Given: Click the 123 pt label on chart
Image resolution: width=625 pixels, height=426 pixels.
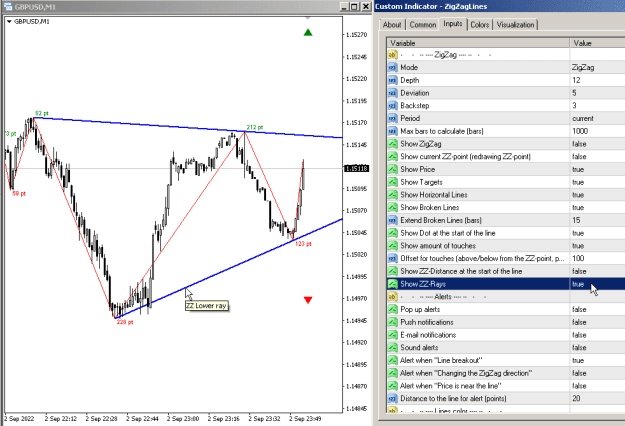Looking at the screenshot, I should point(303,244).
